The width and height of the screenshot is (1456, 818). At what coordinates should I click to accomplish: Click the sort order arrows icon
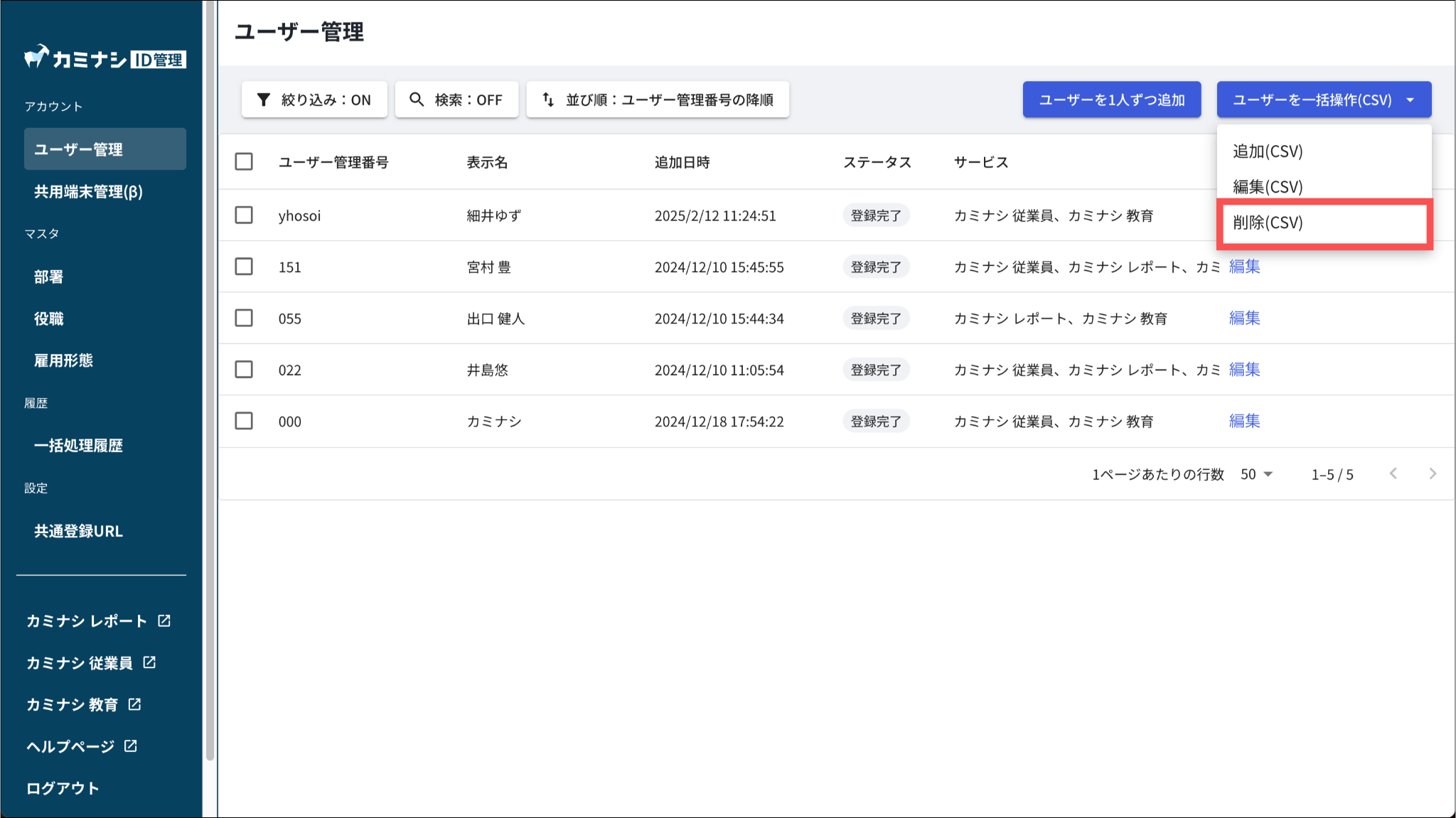coord(548,99)
